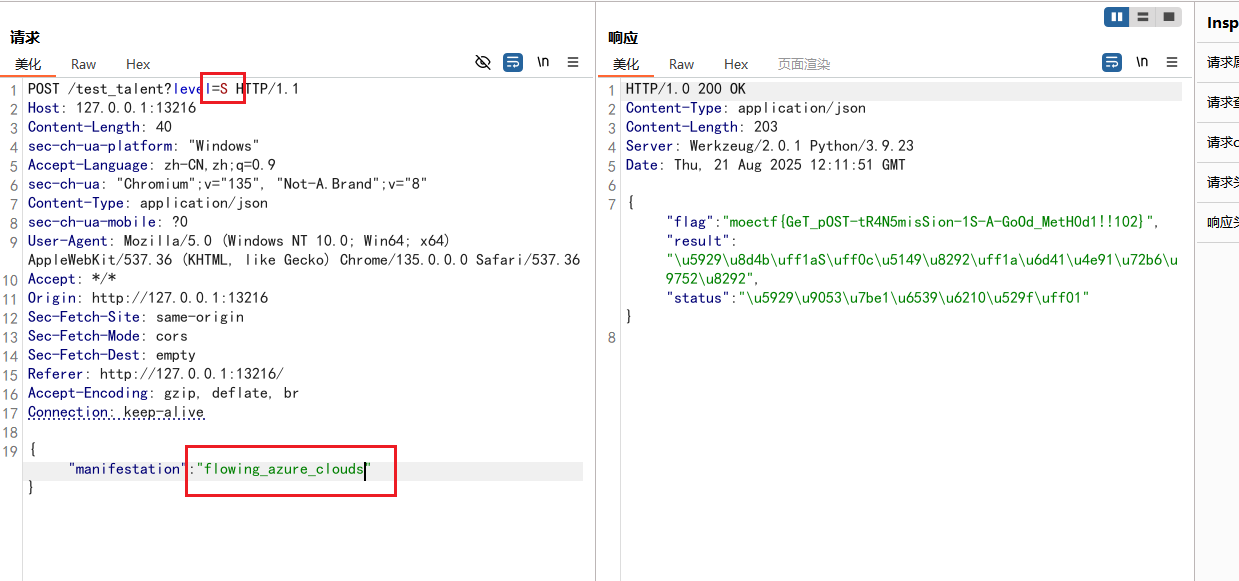Open the request panel hamburger menu
The height and width of the screenshot is (581, 1239).
(573, 62)
